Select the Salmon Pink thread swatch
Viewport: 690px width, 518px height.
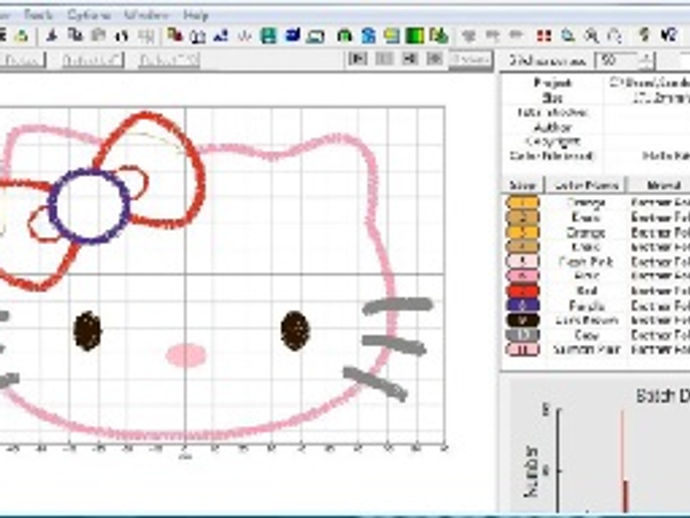[x=522, y=349]
